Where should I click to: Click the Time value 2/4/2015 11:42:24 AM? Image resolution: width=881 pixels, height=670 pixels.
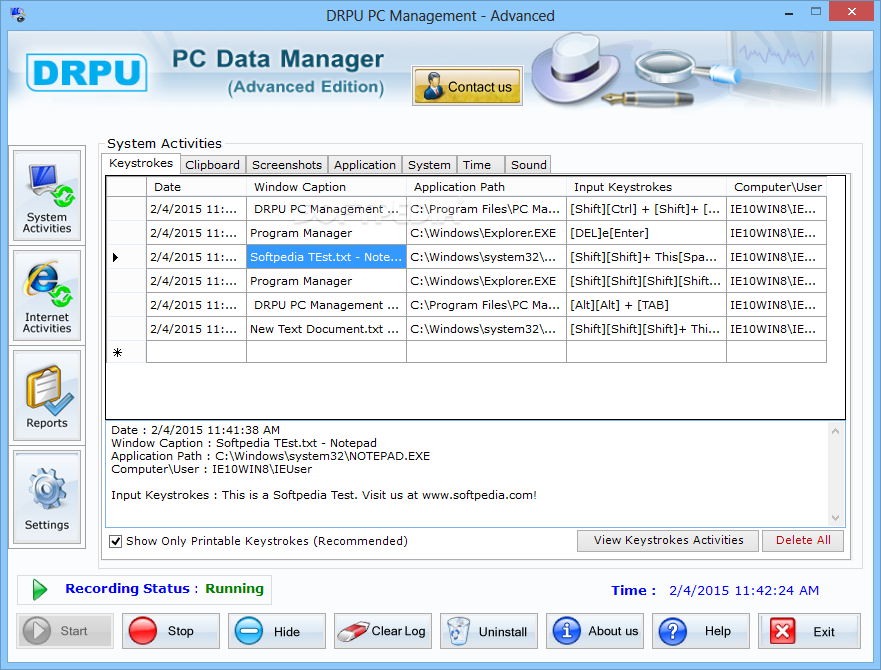(x=744, y=590)
